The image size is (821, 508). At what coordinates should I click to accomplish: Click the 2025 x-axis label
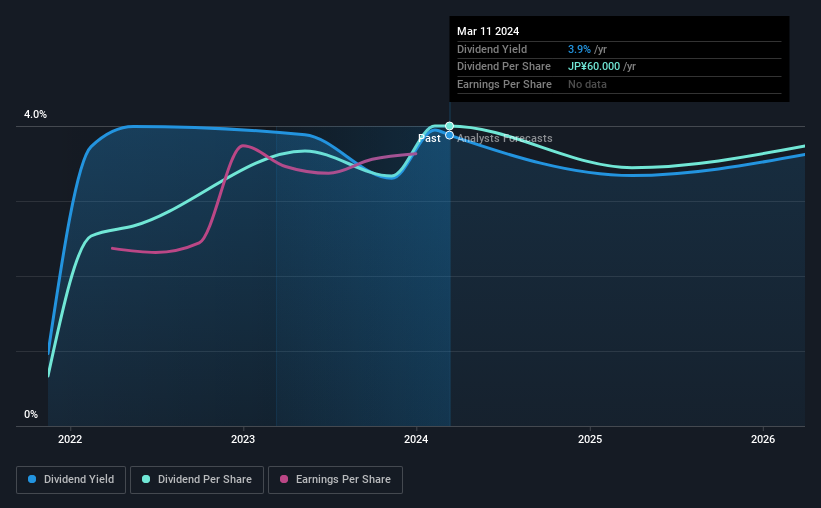point(590,439)
